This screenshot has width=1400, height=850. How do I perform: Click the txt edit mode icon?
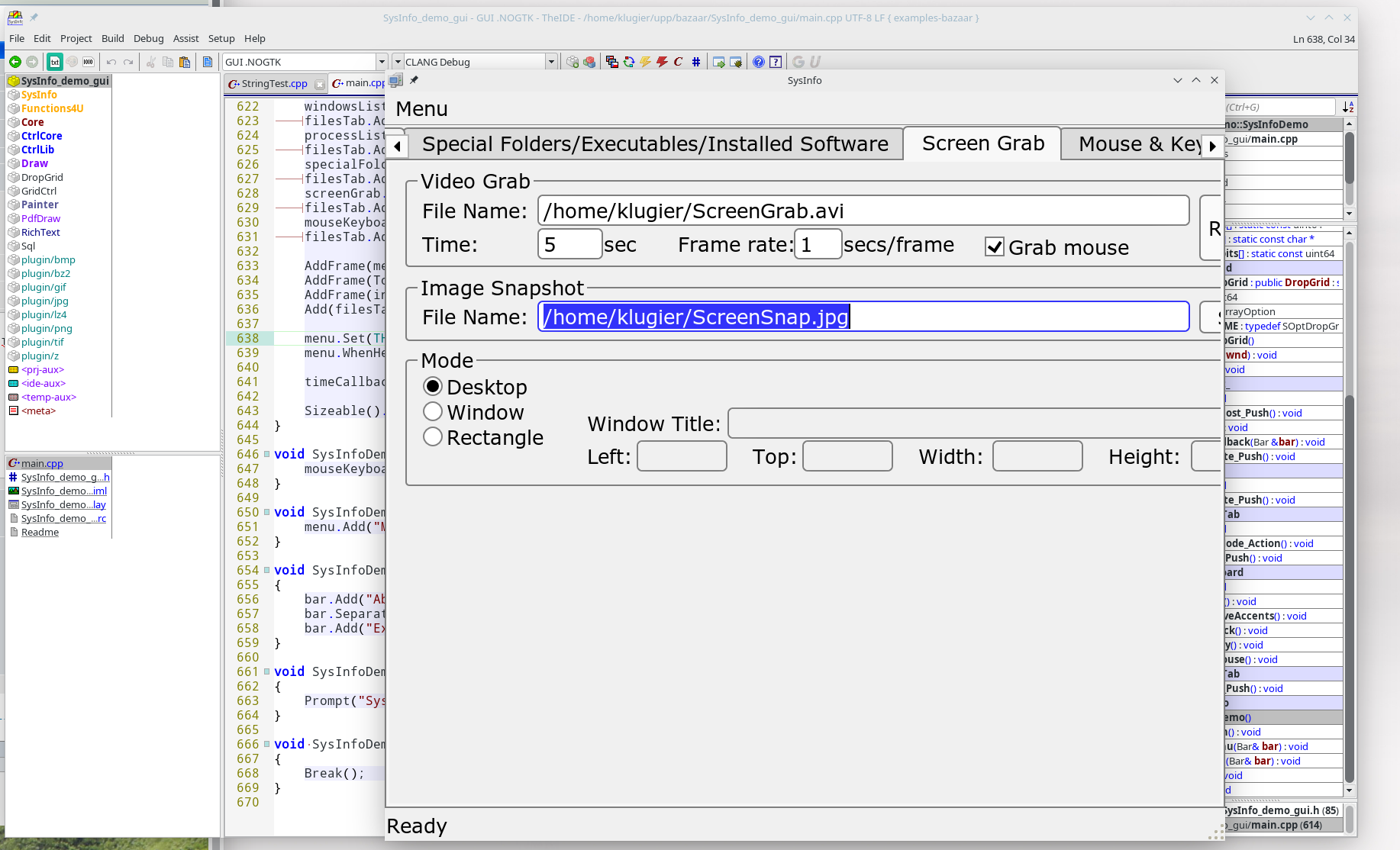(54, 62)
